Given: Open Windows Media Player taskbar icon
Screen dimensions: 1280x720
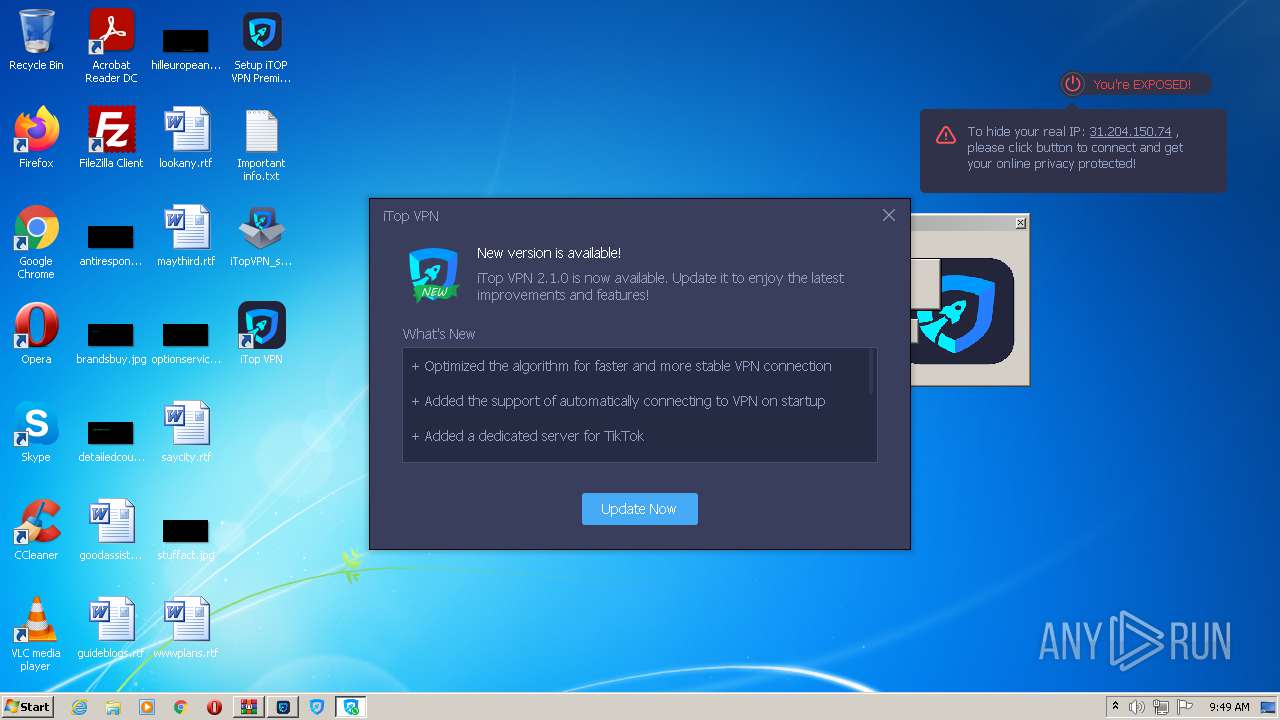Looking at the screenshot, I should pyautogui.click(x=147, y=707).
